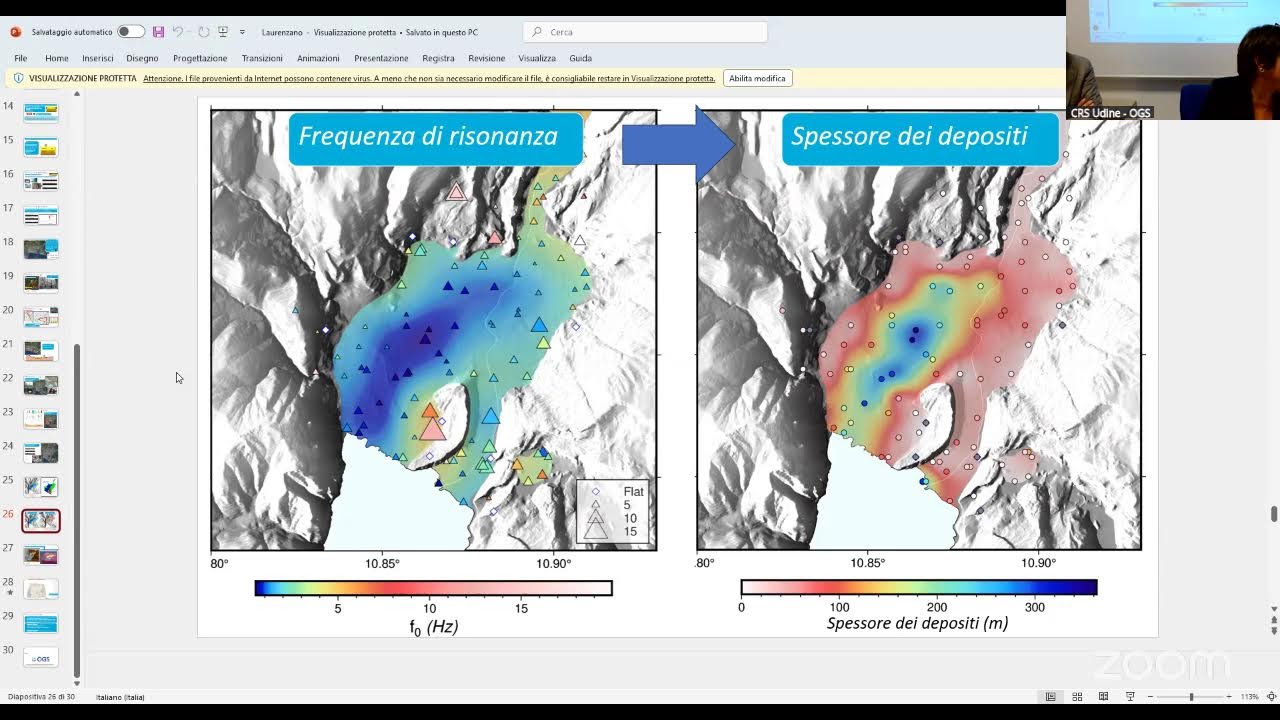1280x720 pixels.
Task: Open the Guida tab
Action: [581, 58]
